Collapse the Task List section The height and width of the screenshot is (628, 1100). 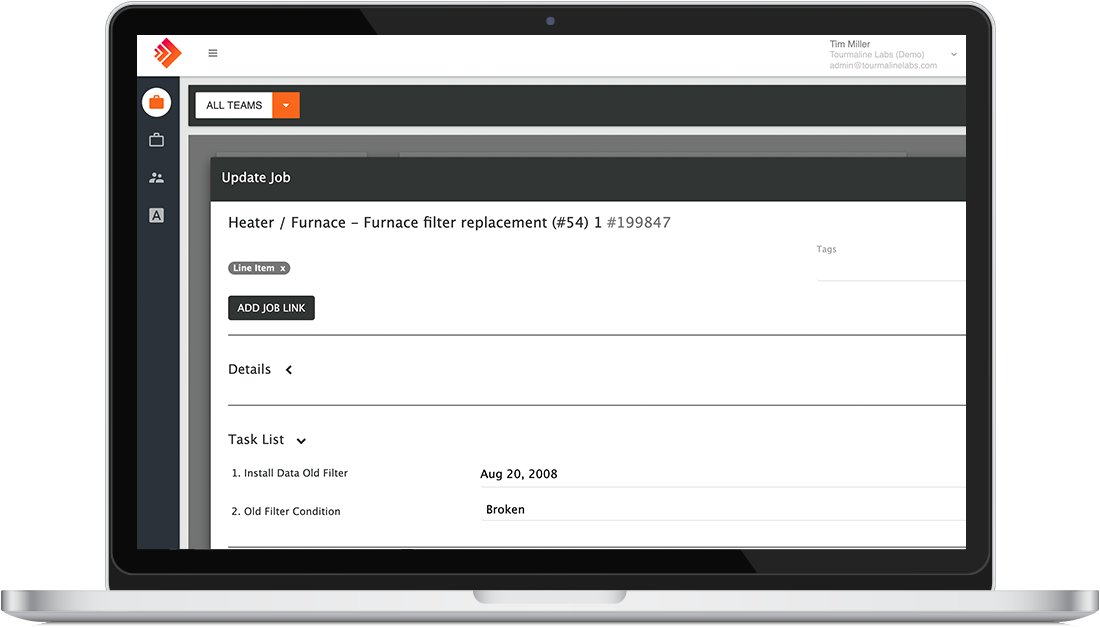pyautogui.click(x=301, y=440)
